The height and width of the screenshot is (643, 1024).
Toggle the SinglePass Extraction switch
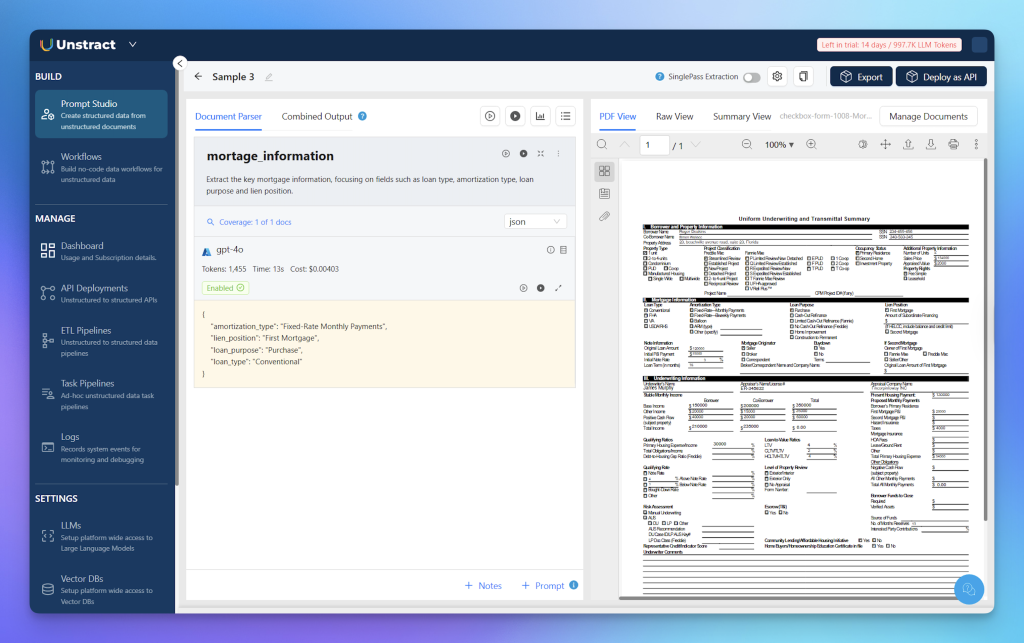[x=750, y=77]
